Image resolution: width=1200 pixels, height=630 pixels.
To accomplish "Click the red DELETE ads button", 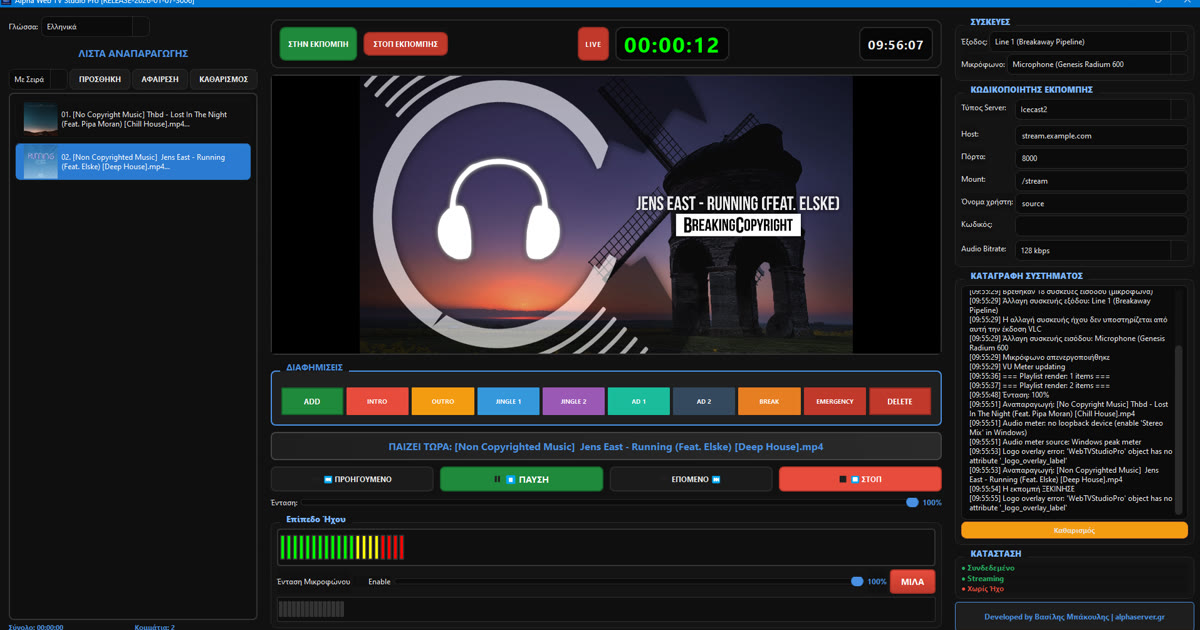I will point(900,401).
